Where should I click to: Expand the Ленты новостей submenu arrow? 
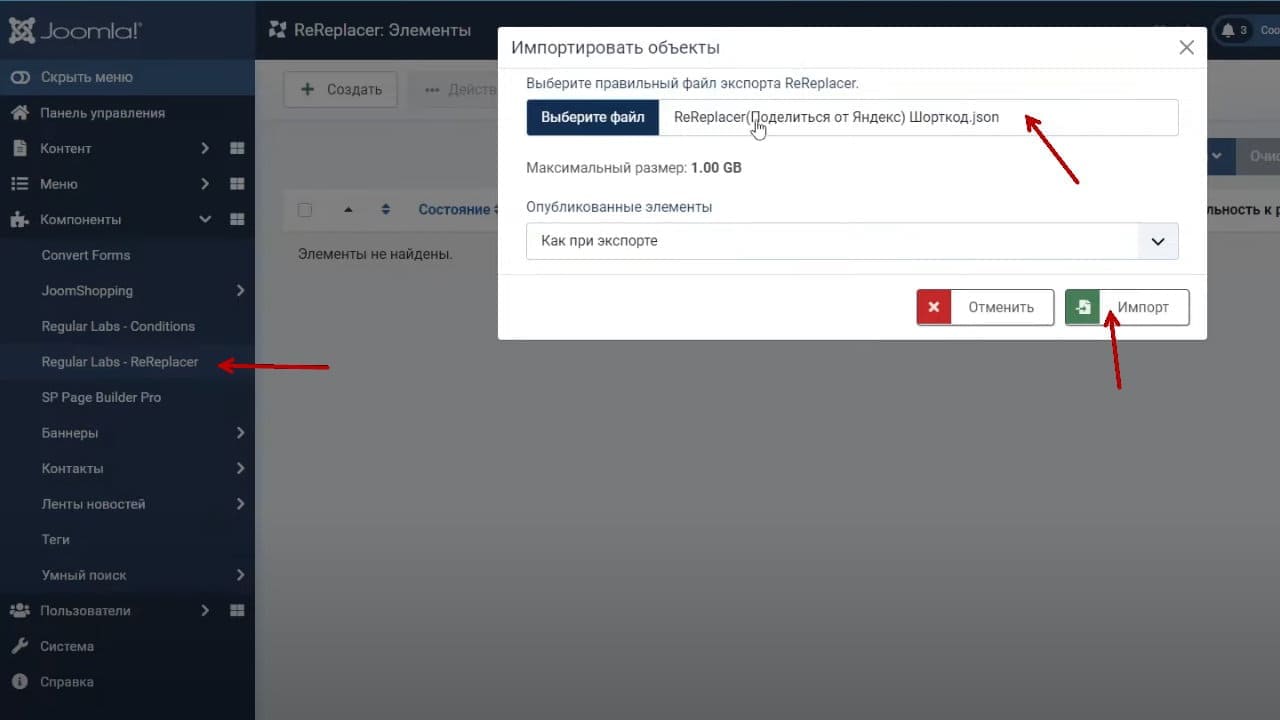tap(240, 504)
